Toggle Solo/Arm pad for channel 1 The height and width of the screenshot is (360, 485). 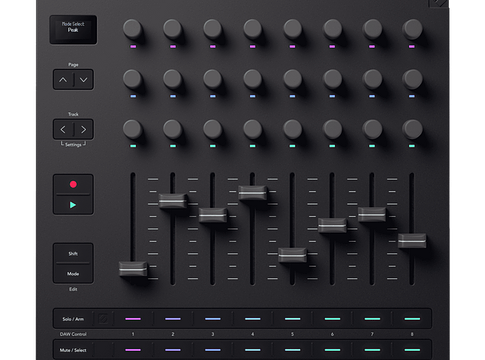pyautogui.click(x=133, y=319)
